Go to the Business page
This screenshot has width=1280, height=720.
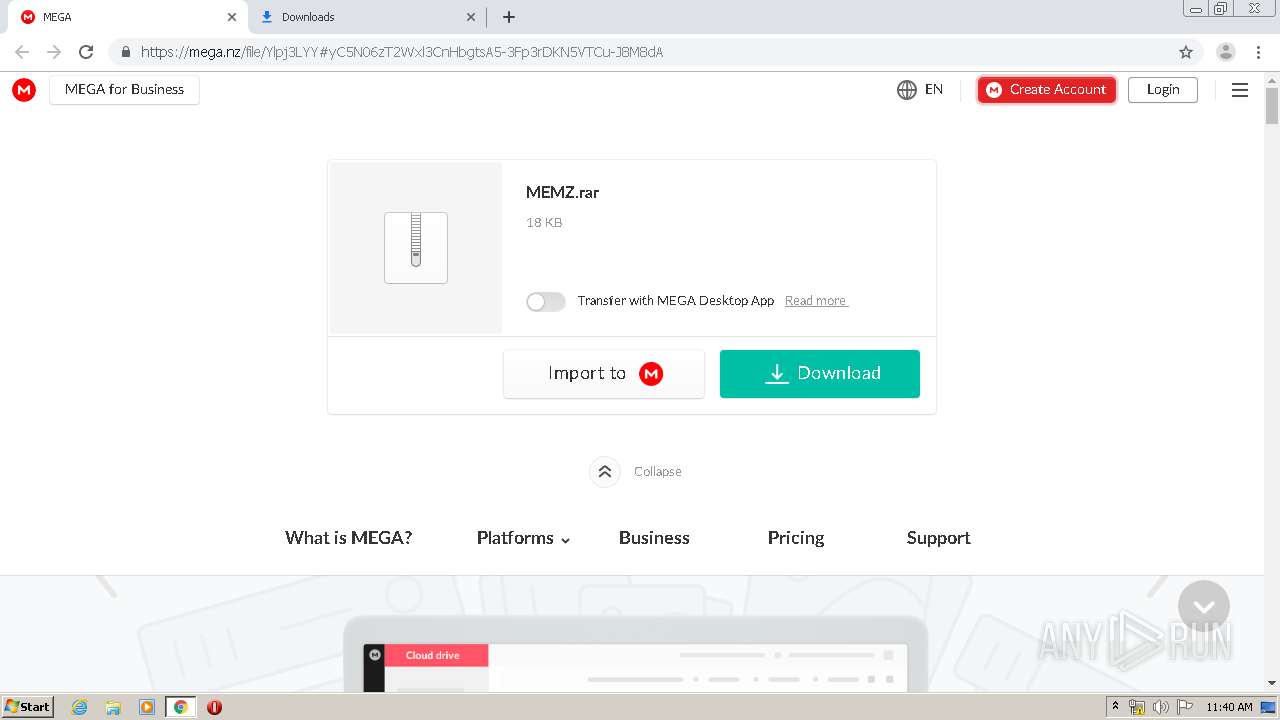tap(654, 538)
